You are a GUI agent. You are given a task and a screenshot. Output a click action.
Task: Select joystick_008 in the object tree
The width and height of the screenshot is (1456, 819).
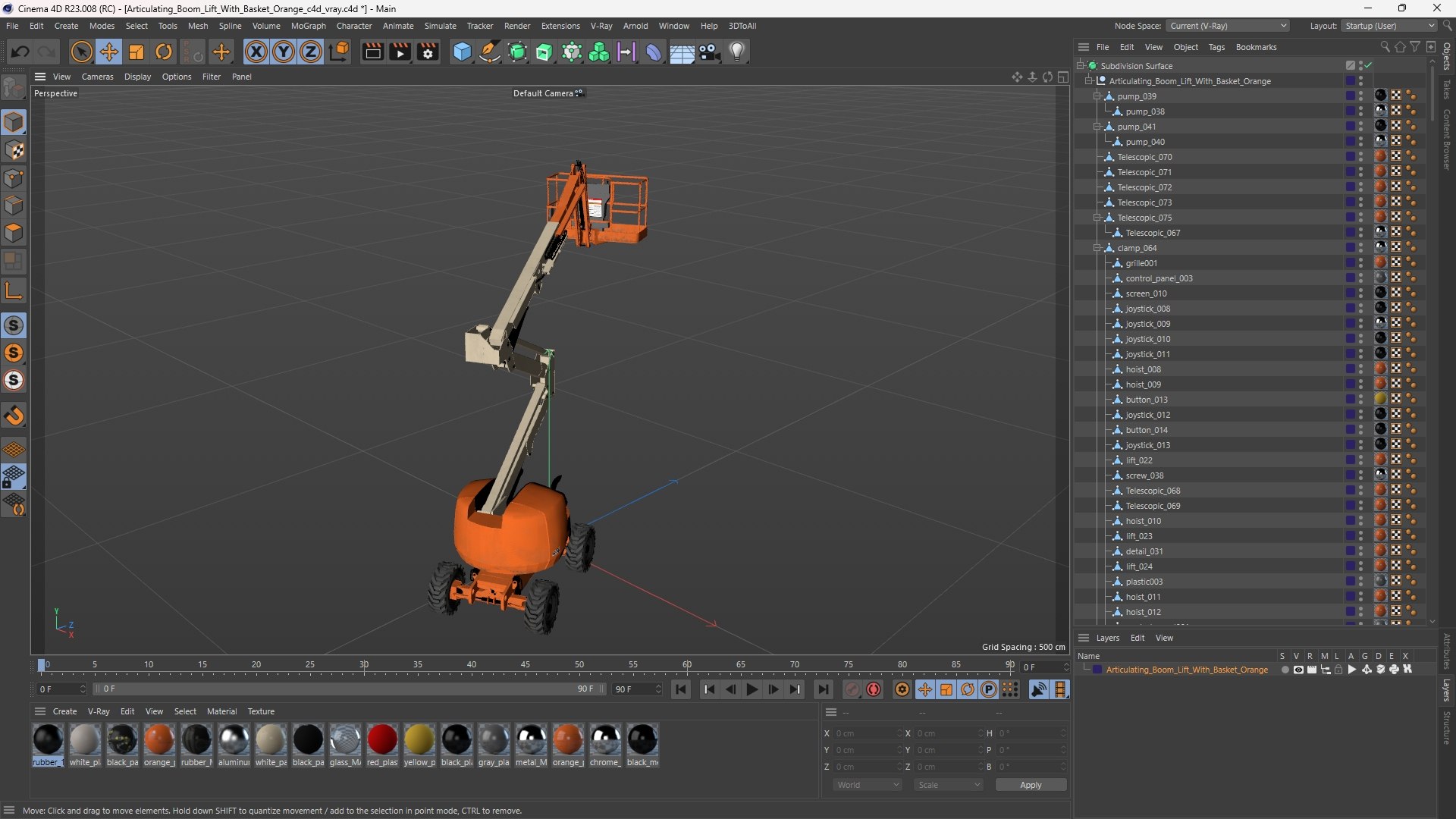pyautogui.click(x=1147, y=309)
